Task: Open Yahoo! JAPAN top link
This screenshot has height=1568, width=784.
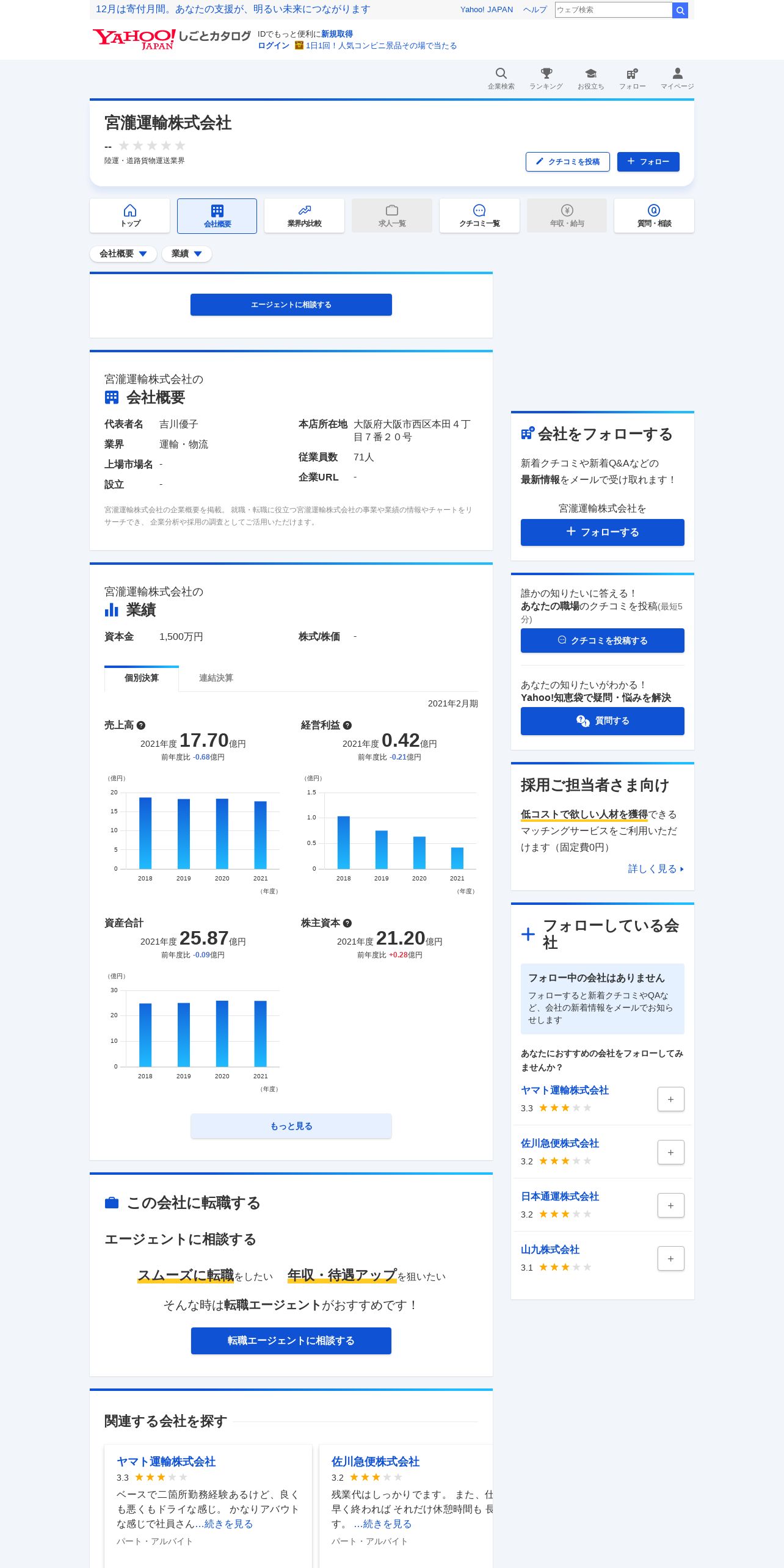Action: click(487, 10)
